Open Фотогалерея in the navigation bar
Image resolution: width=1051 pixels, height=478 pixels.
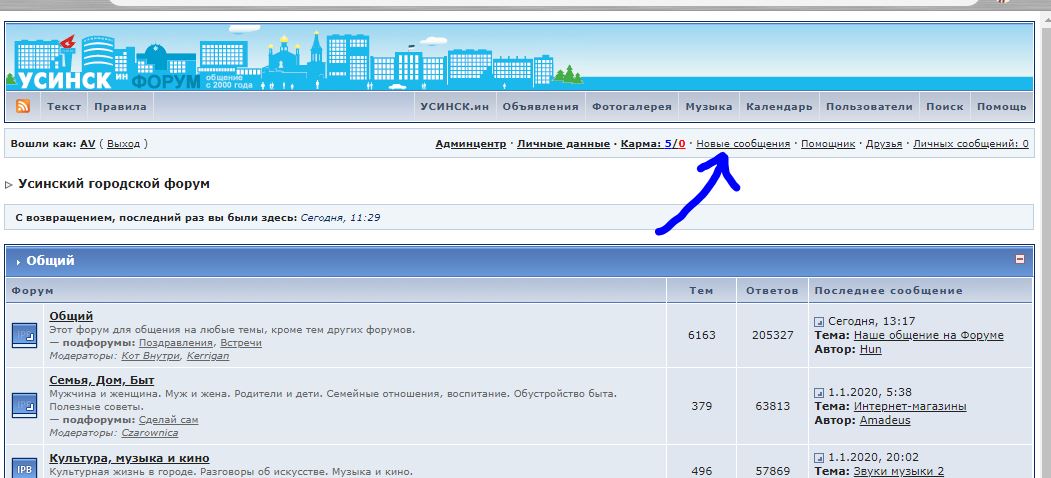coord(631,107)
